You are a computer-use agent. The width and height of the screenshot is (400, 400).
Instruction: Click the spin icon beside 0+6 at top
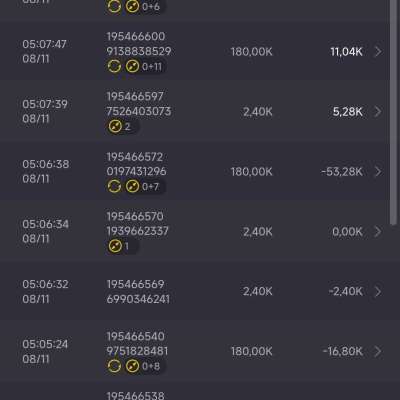click(132, 6)
